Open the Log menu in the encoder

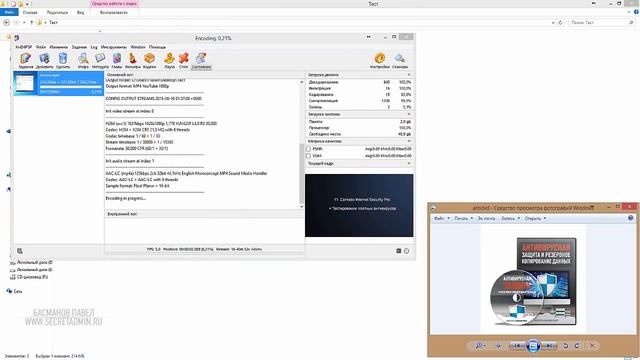tap(94, 47)
